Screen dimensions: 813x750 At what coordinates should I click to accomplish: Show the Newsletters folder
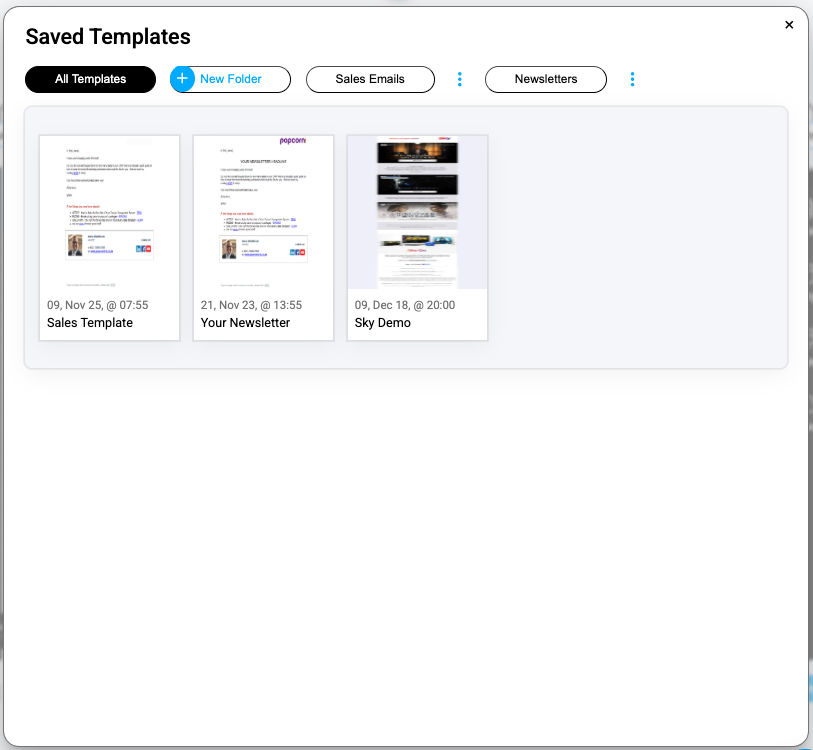(545, 79)
